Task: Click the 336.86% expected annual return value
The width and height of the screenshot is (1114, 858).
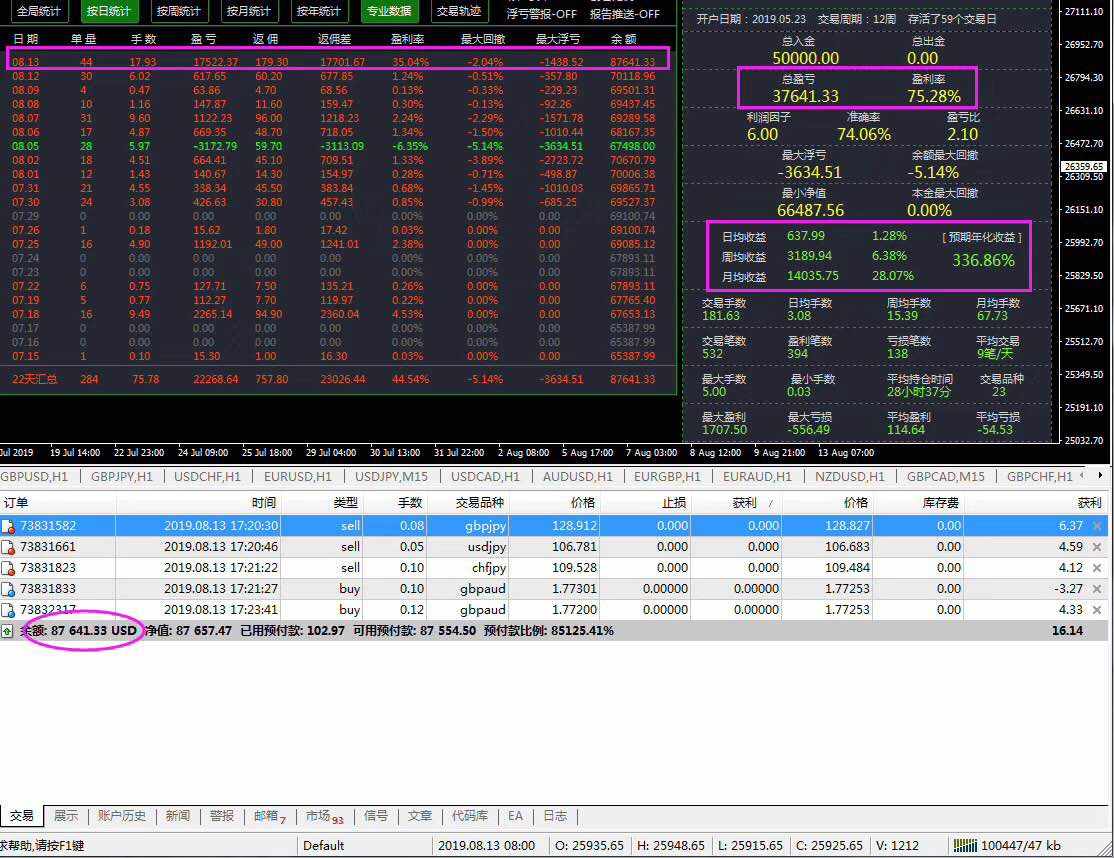Action: (983, 261)
